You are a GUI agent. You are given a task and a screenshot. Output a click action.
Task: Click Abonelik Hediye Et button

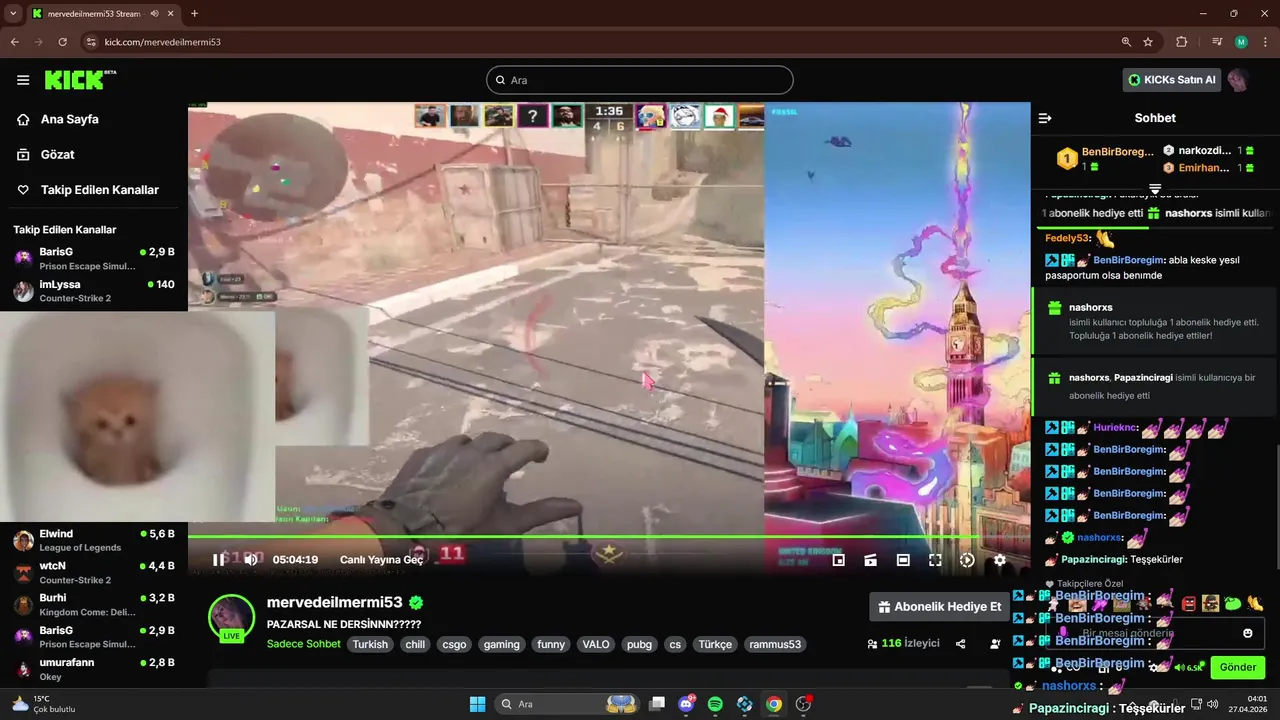940,606
